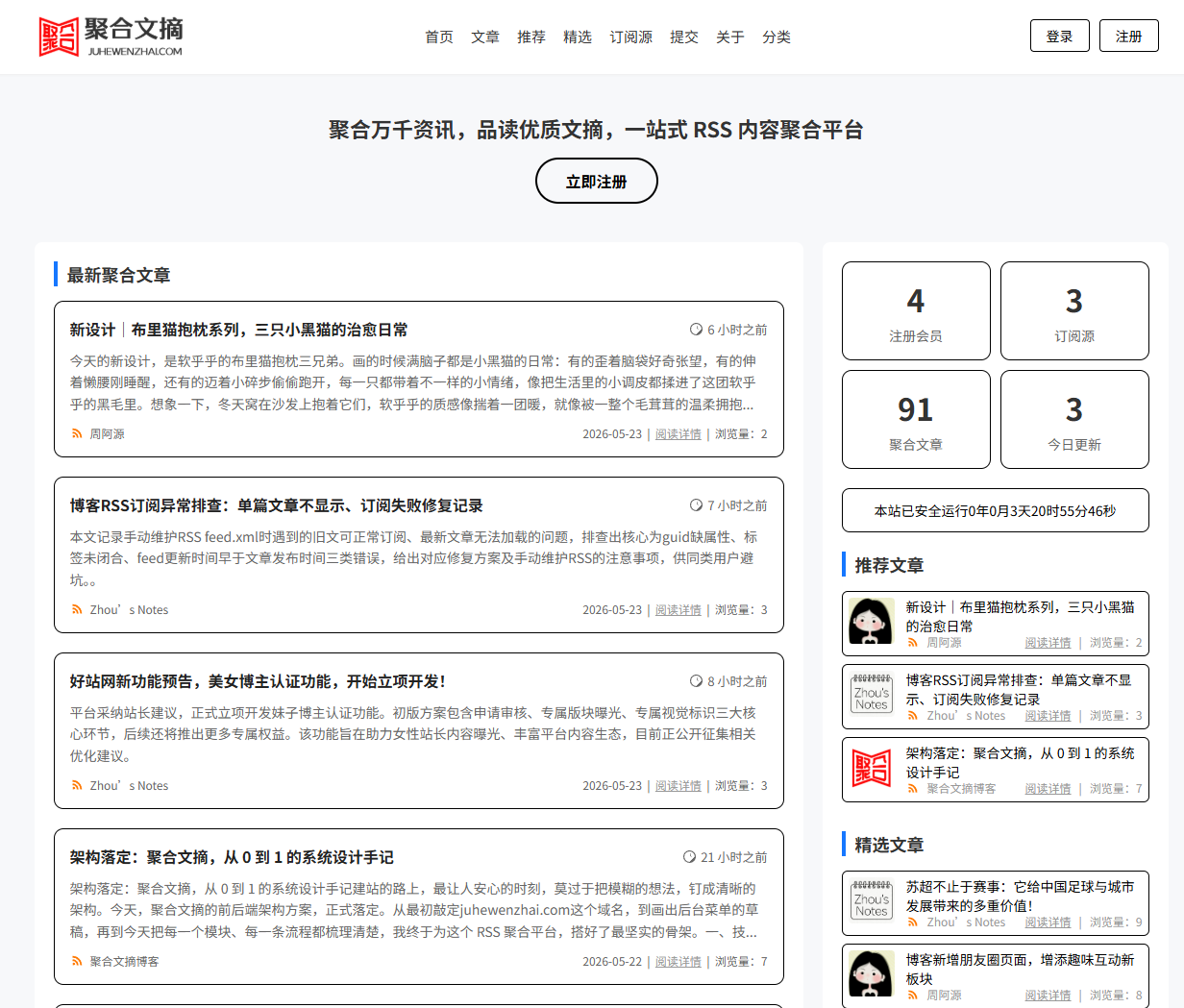Open 提交 navigation item
Screen dimensions: 1184x1008
pyautogui.click(x=684, y=37)
